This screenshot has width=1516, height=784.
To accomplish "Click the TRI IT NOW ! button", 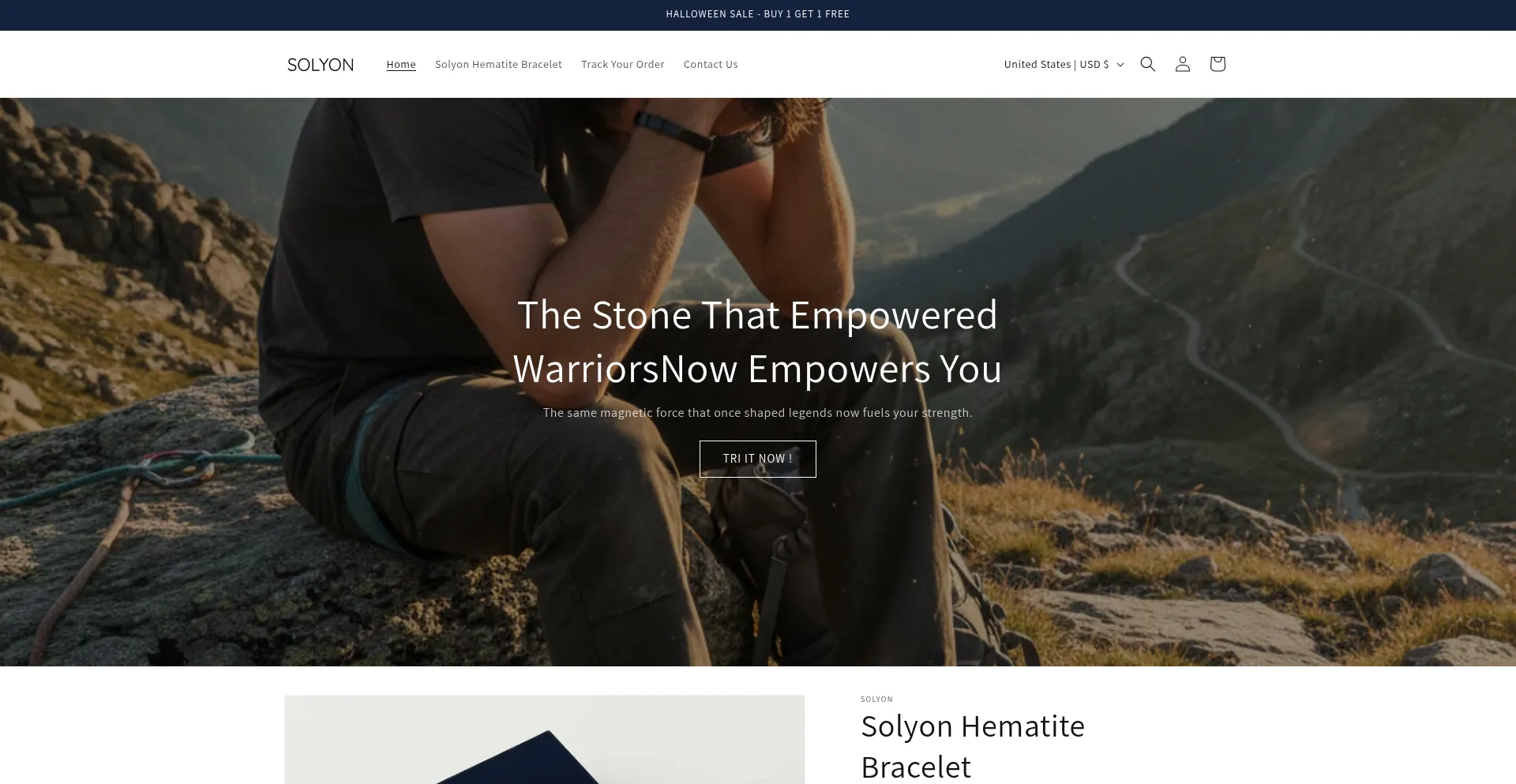I will tap(758, 459).
